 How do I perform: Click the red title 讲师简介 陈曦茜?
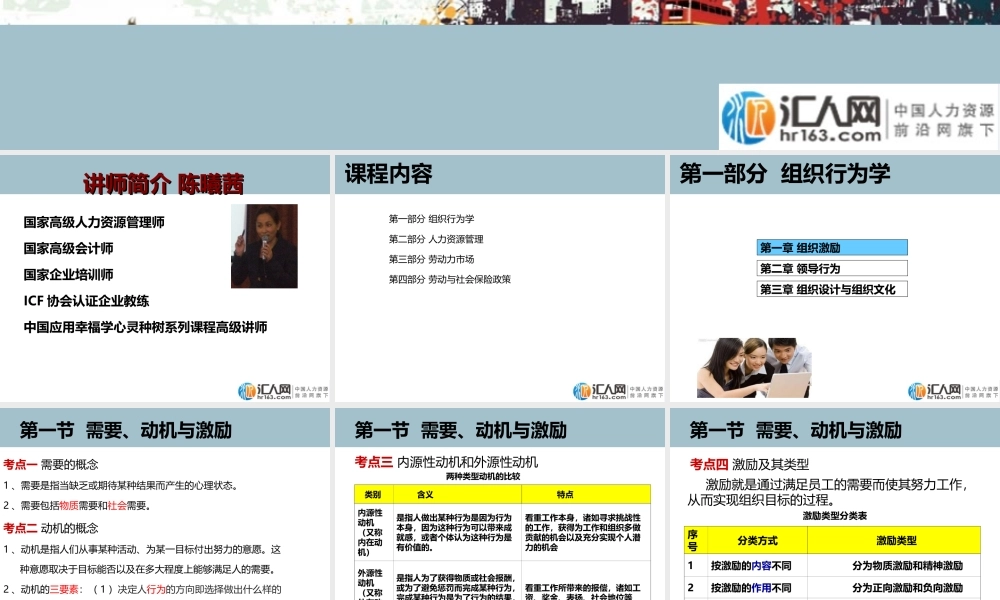pos(163,184)
